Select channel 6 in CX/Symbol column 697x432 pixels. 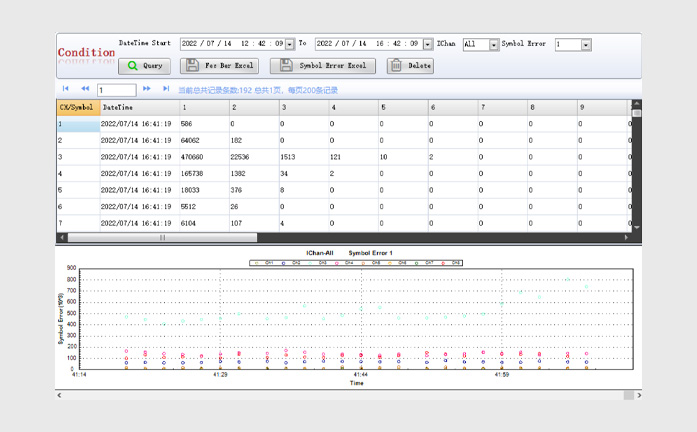[78, 207]
